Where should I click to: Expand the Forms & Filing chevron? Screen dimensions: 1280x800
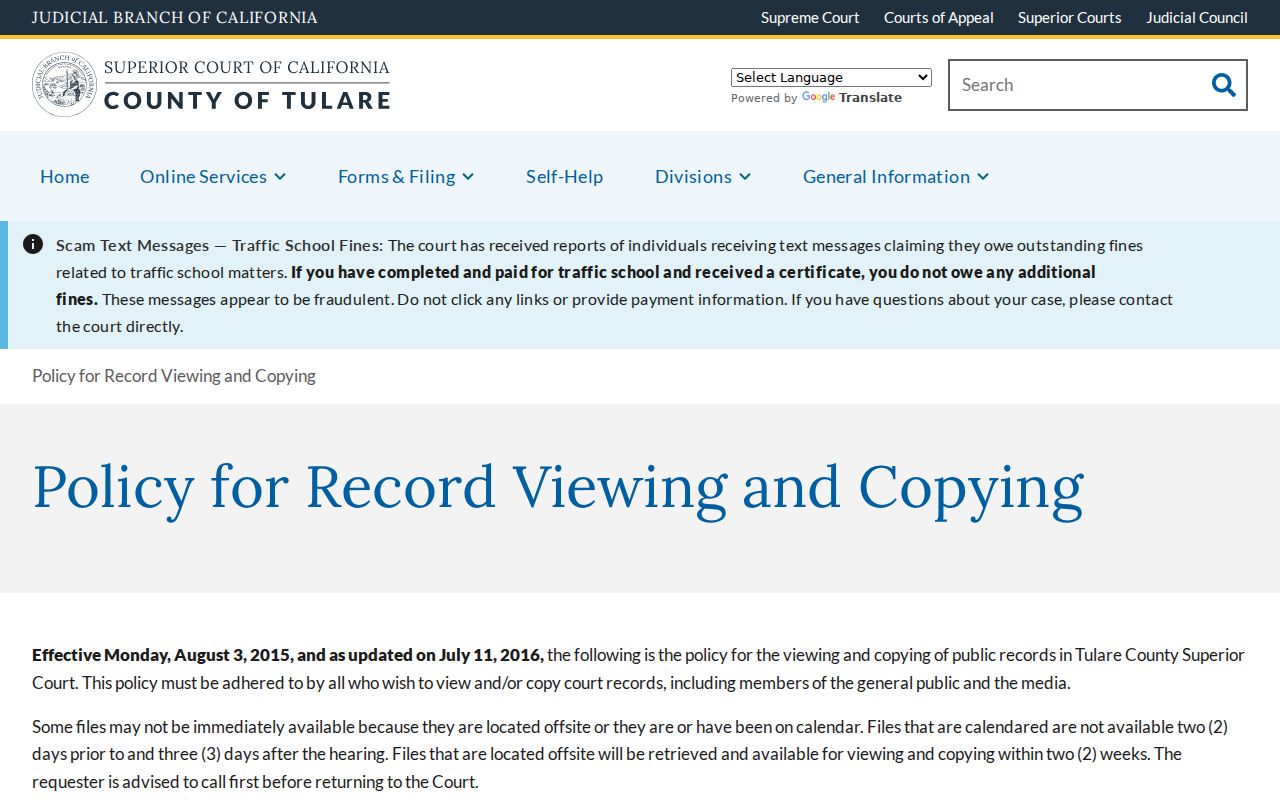click(468, 177)
